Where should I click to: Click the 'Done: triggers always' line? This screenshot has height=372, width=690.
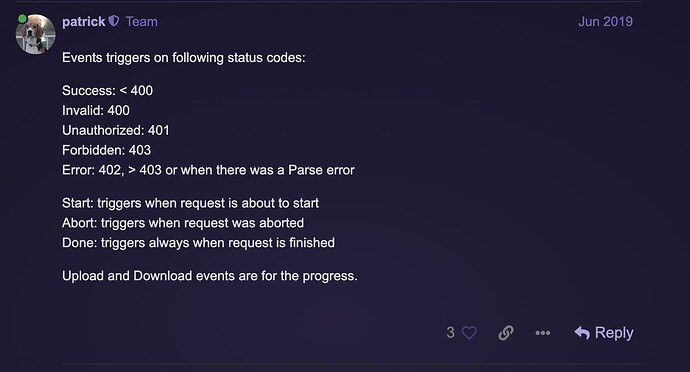pyautogui.click(x=198, y=243)
